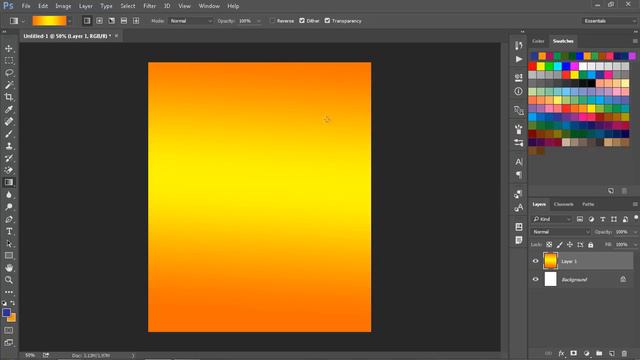Toggle lock image pixels brush icon
Screen dimensions: 640x360
[560, 245]
